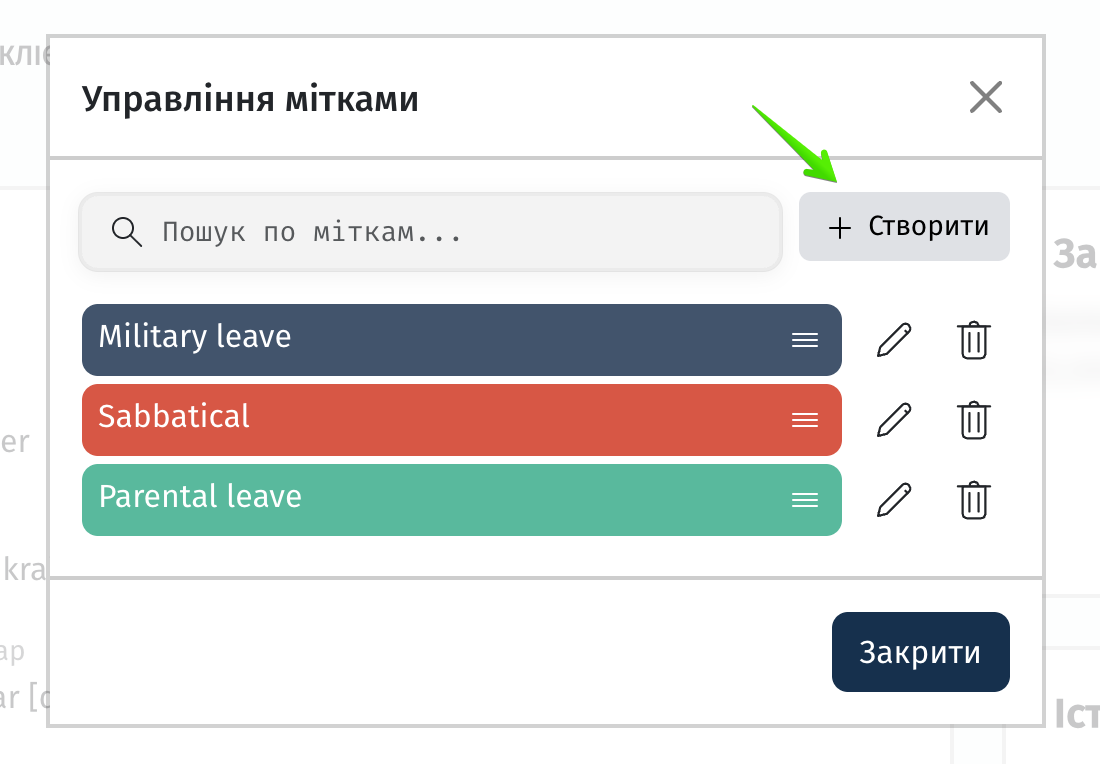Viewport: 1100px width, 764px height.
Task: Remove the Sabbatical label using its trash icon
Action: click(974, 420)
